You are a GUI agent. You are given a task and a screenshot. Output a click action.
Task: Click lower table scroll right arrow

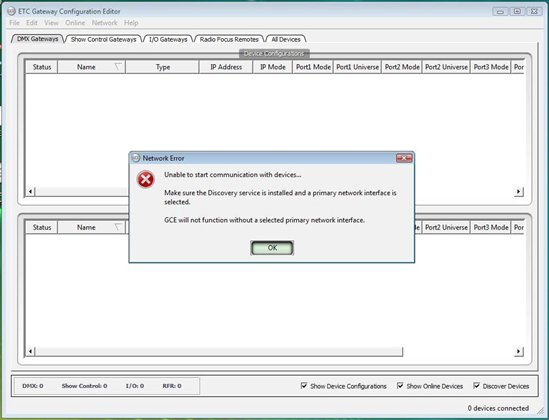click(519, 351)
